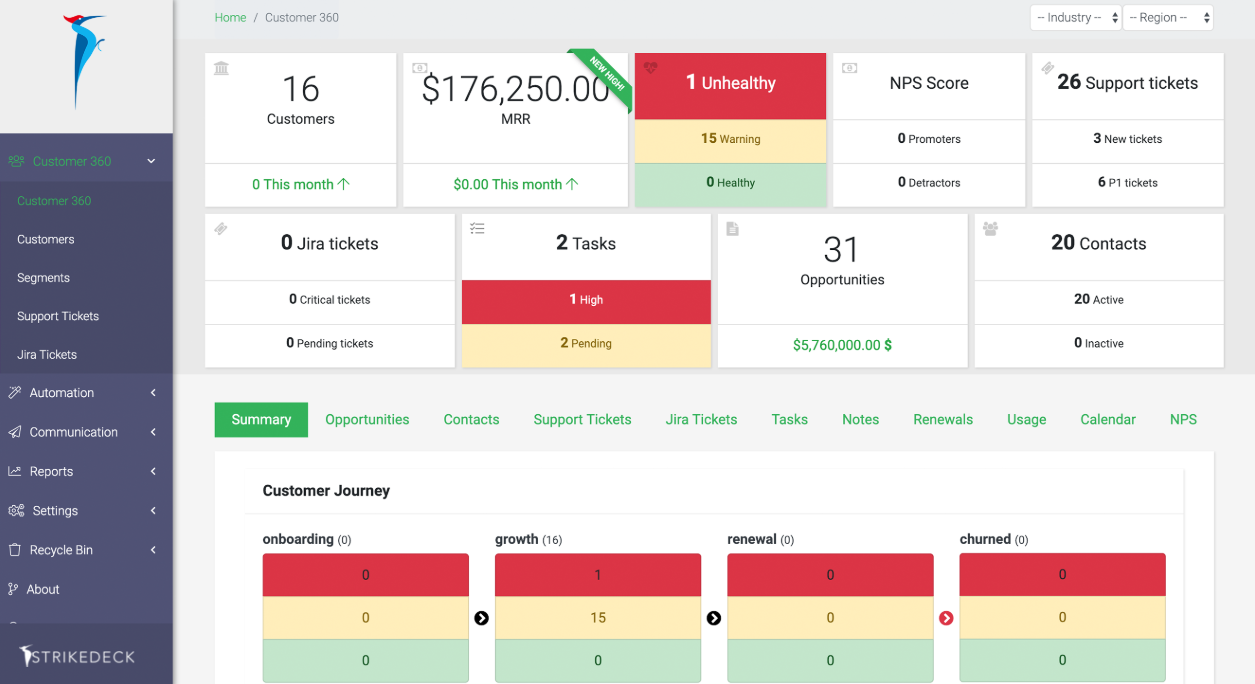Click the yellow 15 Warning block
The height and width of the screenshot is (684, 1255).
pyautogui.click(x=730, y=140)
